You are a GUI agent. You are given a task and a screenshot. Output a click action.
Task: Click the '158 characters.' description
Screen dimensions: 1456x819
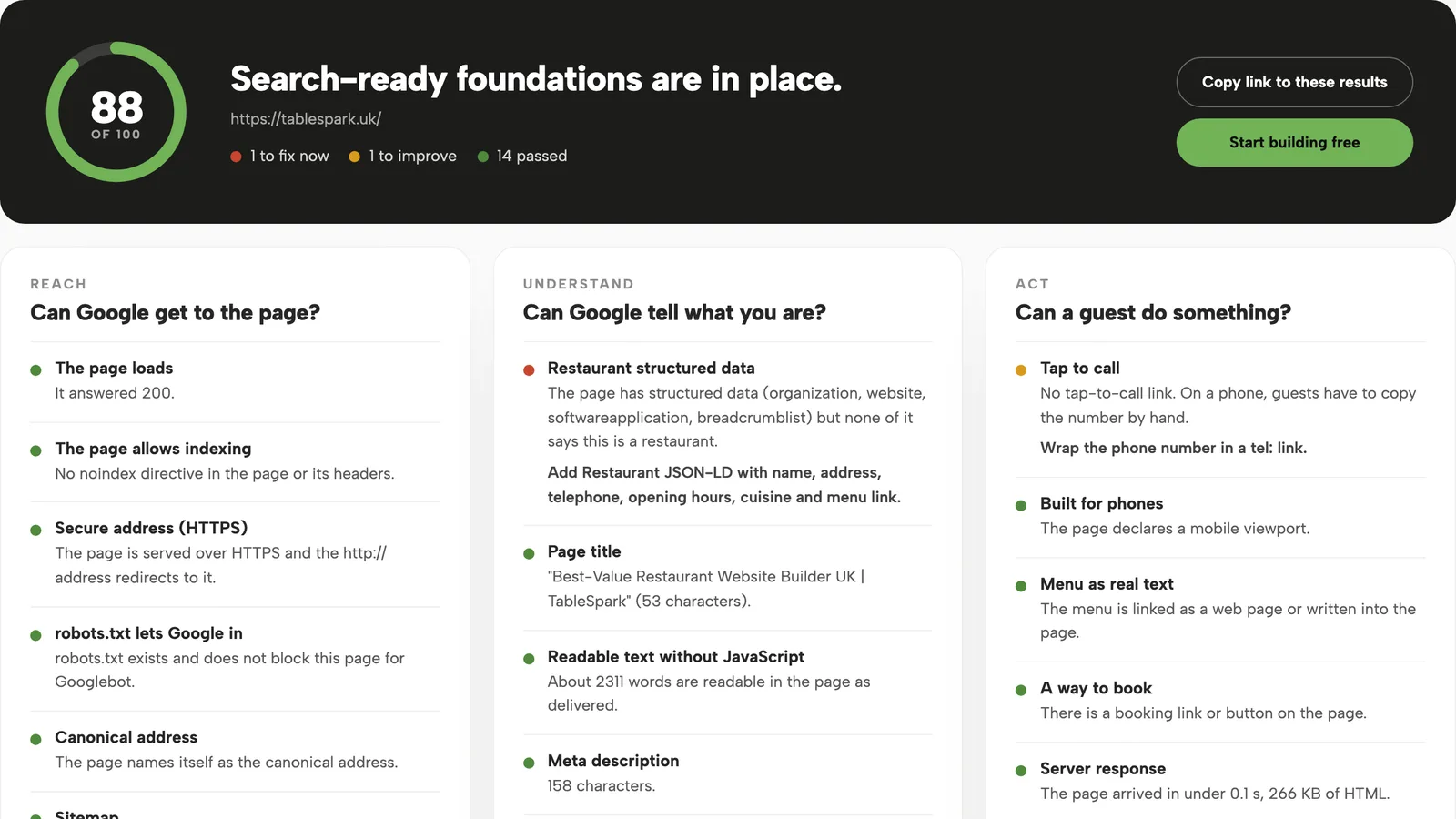(x=601, y=785)
